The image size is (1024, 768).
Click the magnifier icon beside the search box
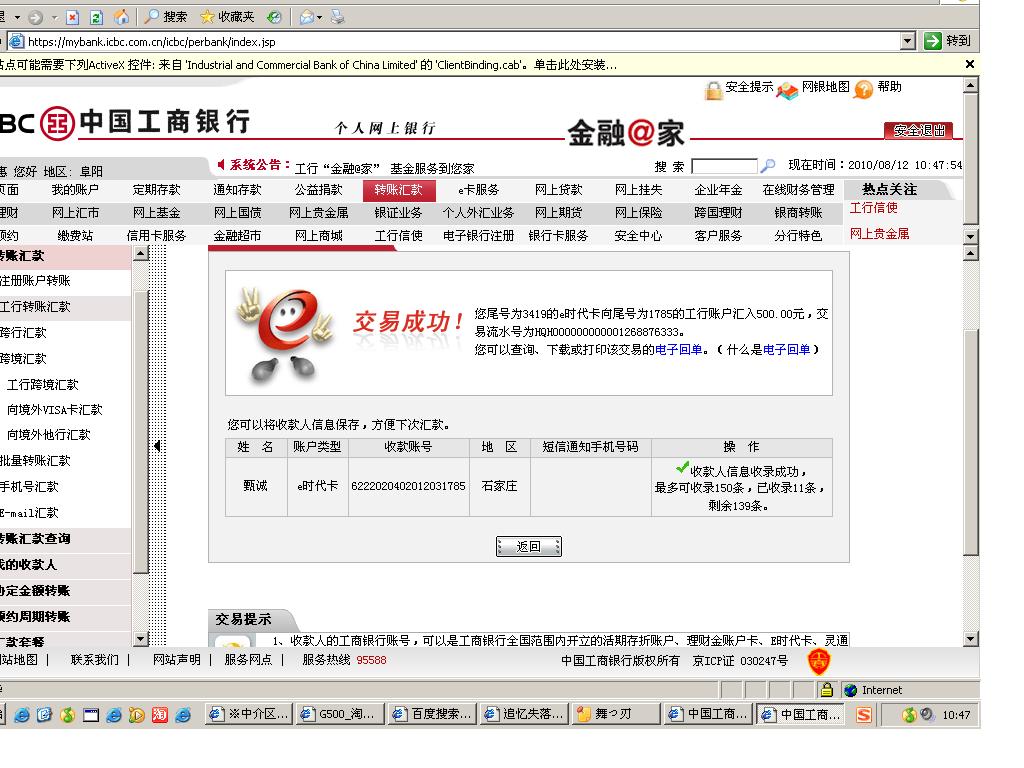pos(768,166)
